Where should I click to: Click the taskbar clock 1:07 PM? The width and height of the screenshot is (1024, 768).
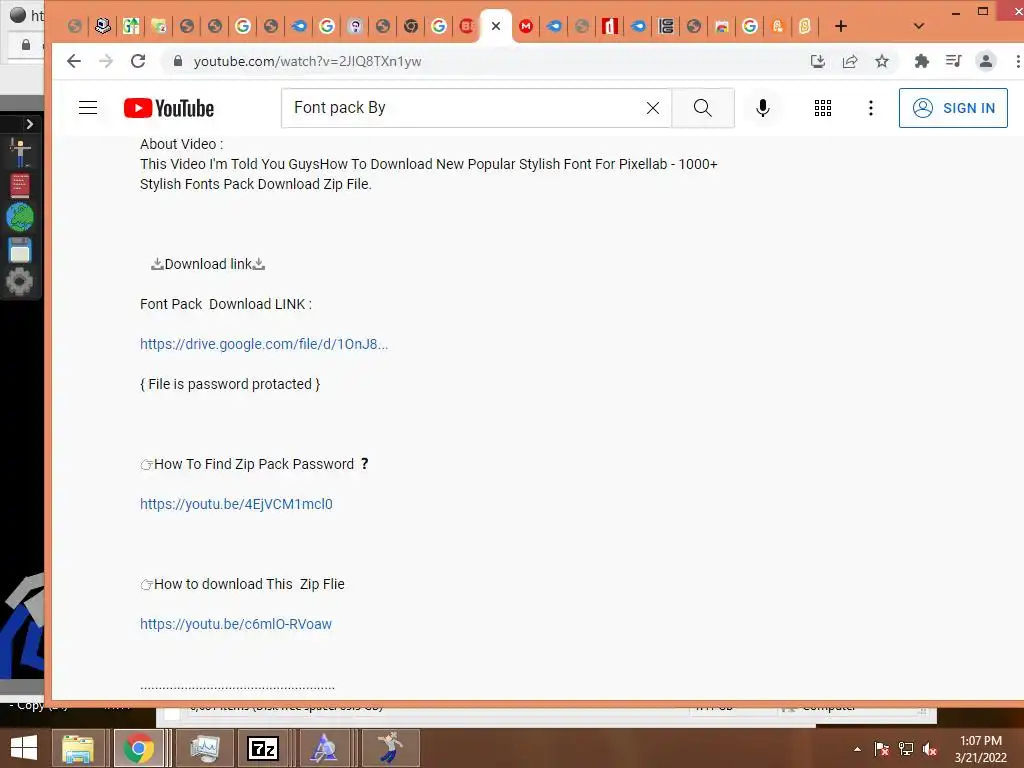coord(981,749)
